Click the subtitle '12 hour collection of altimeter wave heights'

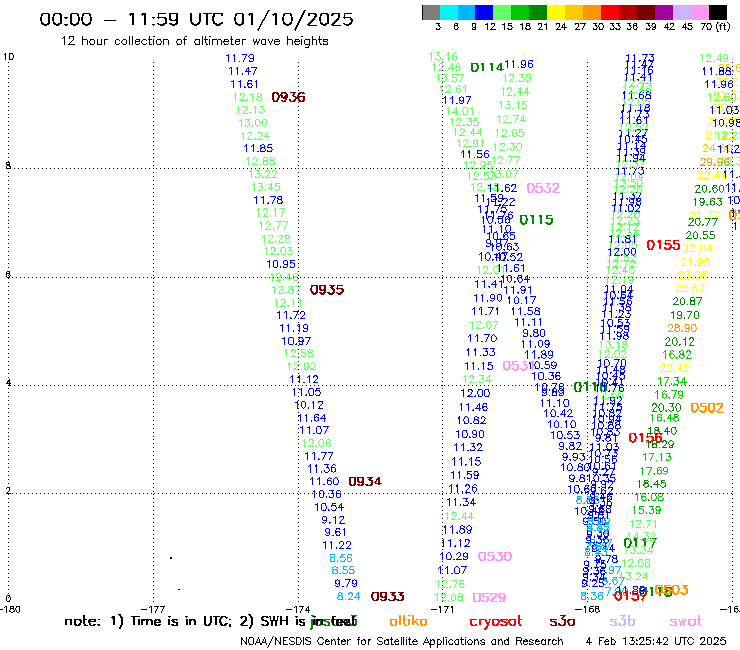tap(195, 41)
